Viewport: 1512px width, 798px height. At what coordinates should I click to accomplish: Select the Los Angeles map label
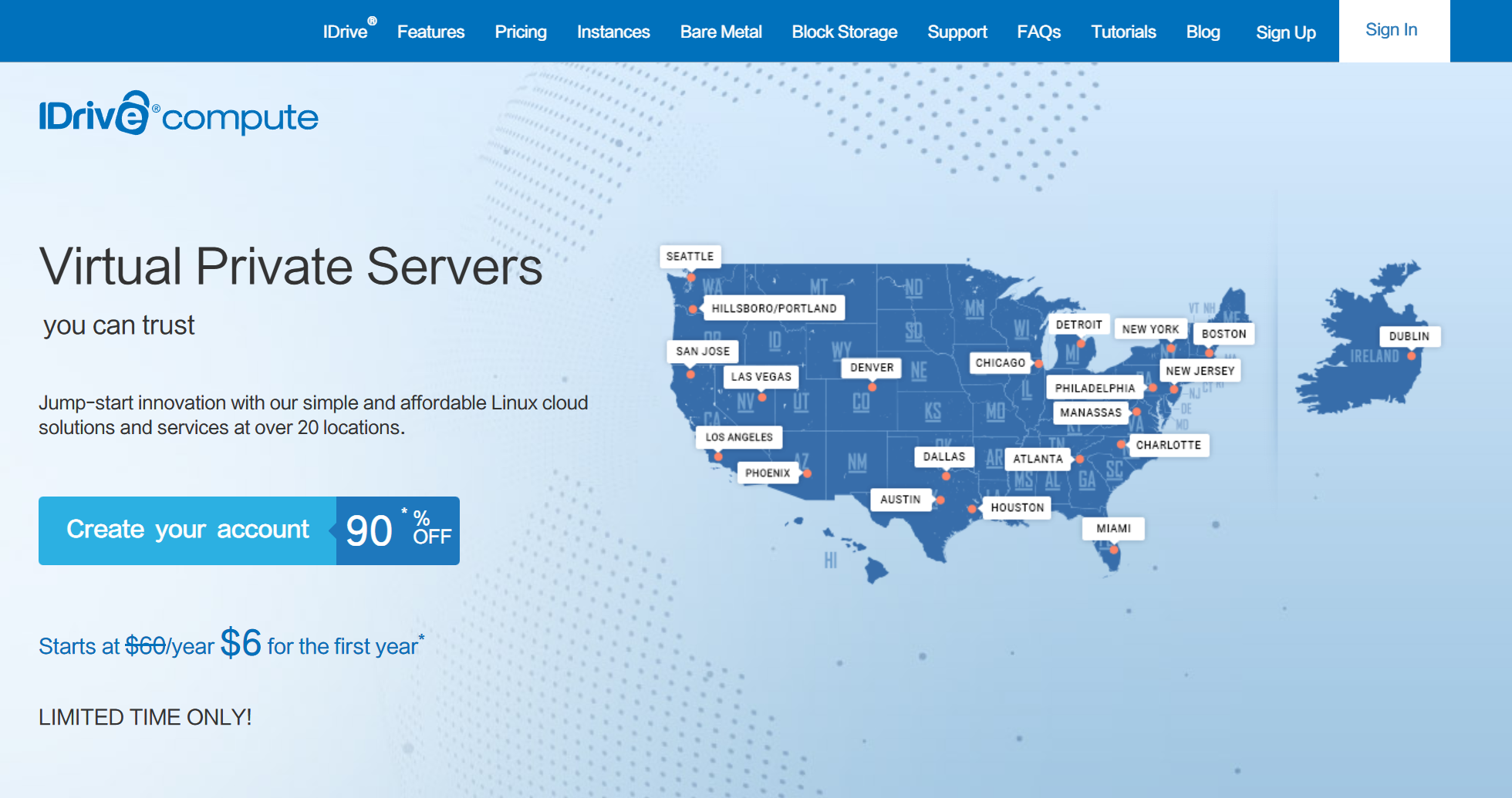click(x=739, y=437)
